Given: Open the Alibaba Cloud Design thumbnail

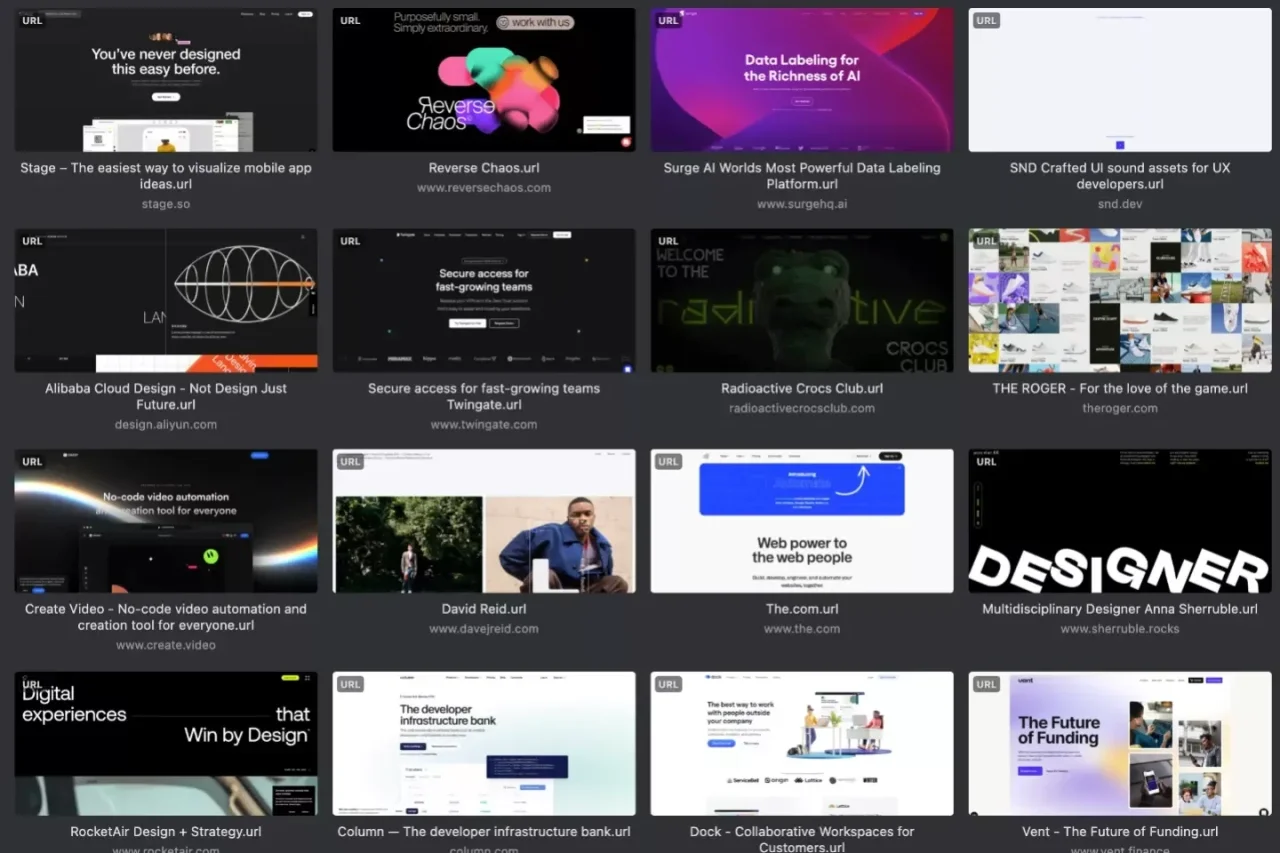Looking at the screenshot, I should tap(166, 300).
